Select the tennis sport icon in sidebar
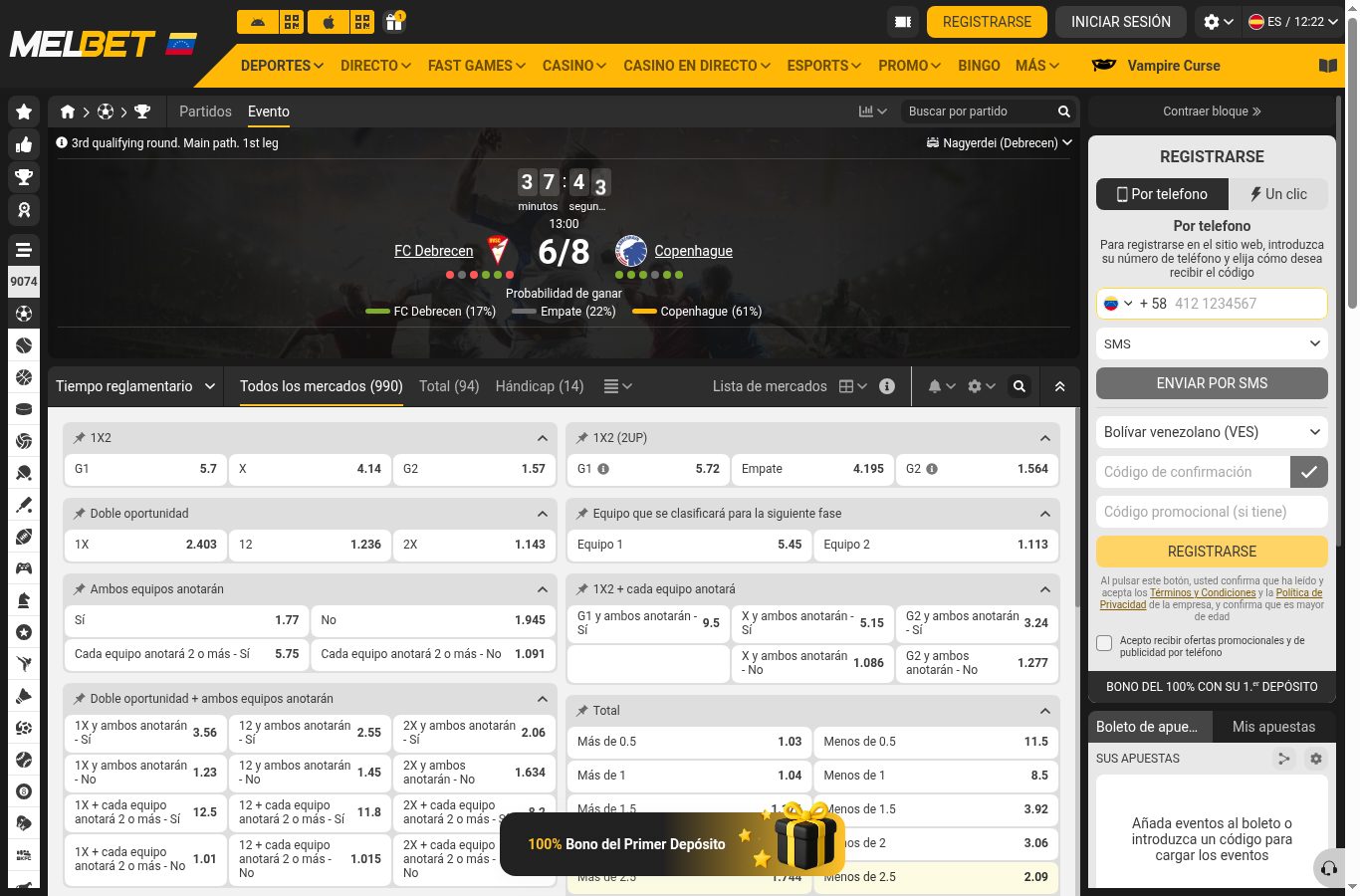 coord(24,345)
